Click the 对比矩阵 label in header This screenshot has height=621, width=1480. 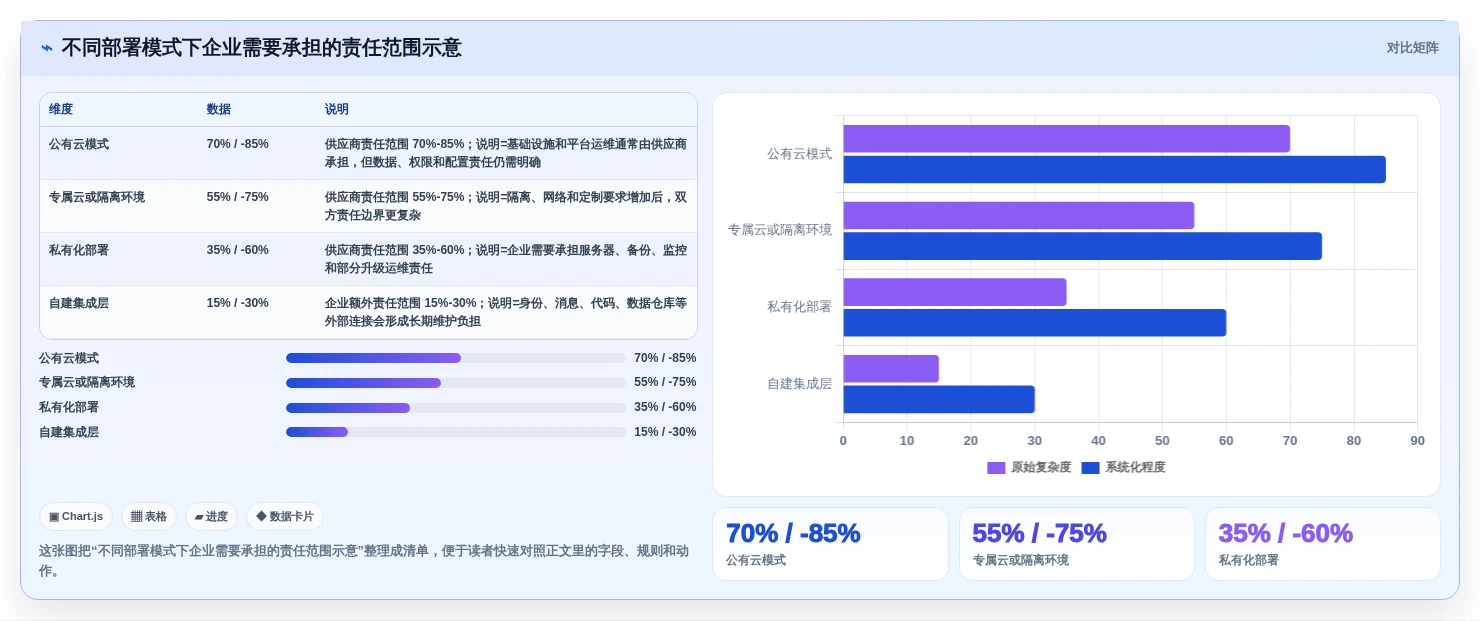[x=1412, y=48]
